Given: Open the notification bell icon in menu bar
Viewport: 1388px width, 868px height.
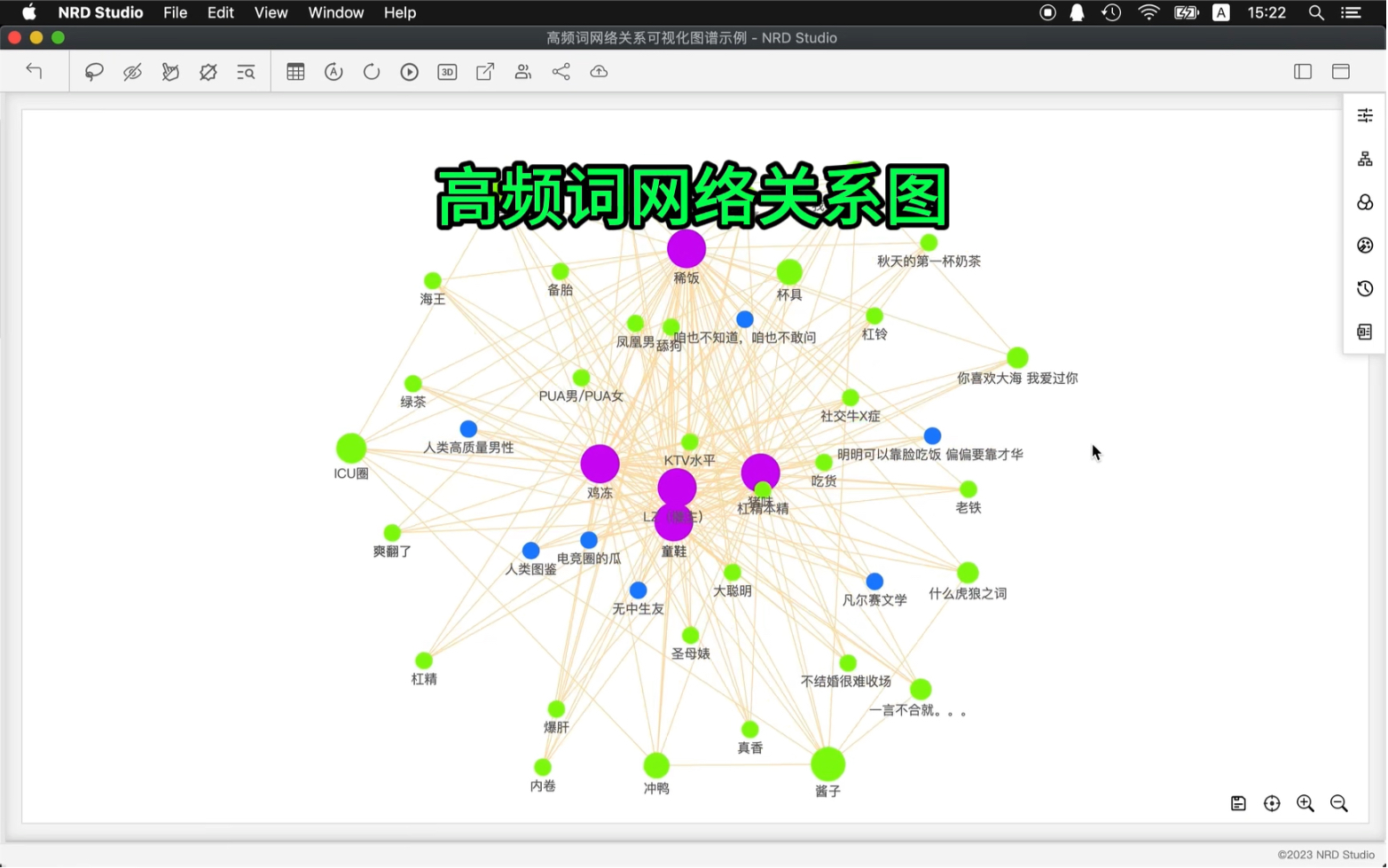Looking at the screenshot, I should click(1077, 12).
